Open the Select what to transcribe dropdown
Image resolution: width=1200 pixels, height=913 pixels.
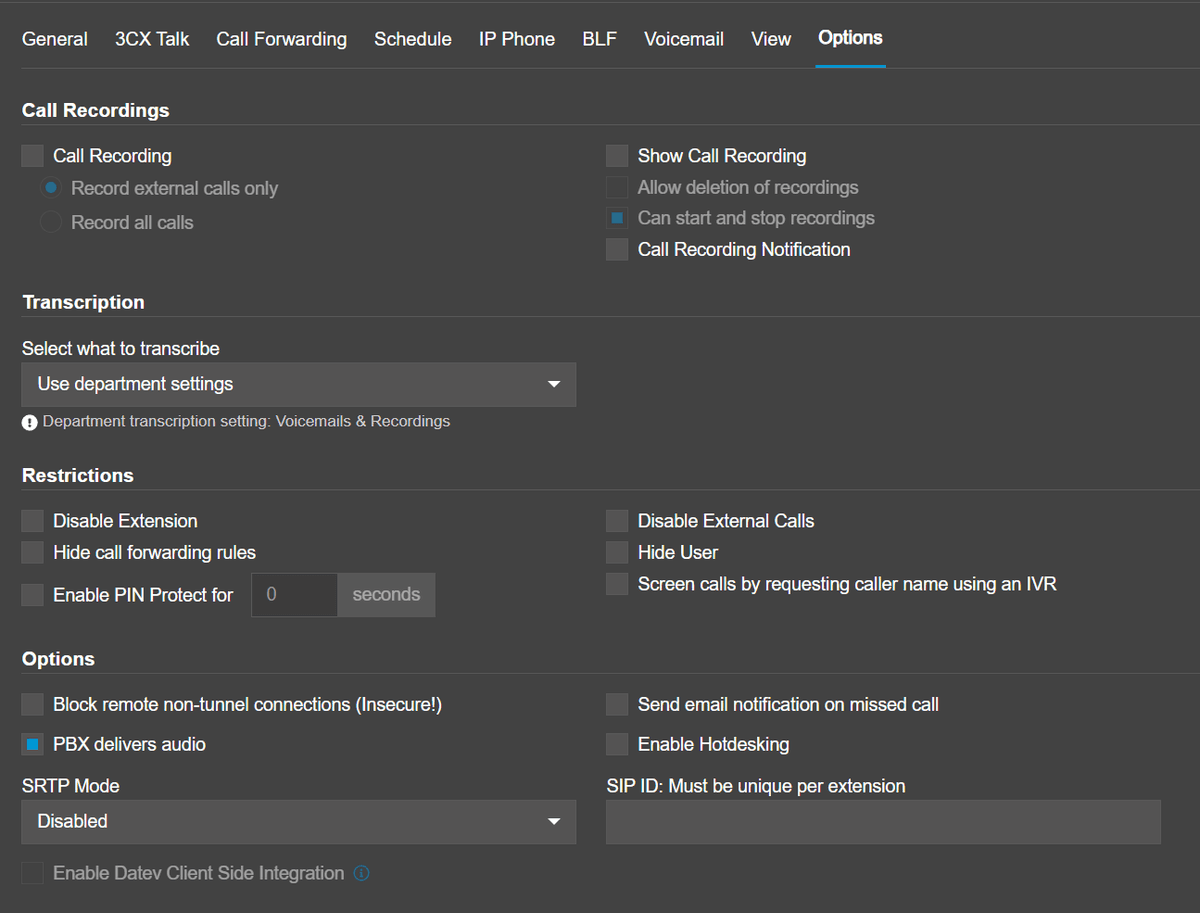(x=299, y=384)
